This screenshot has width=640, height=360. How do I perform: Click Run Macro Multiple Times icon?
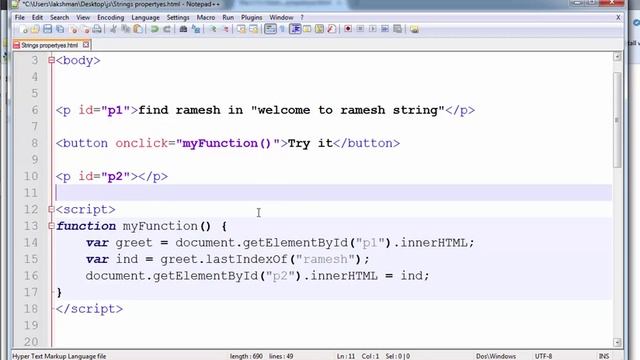click(x=384, y=29)
